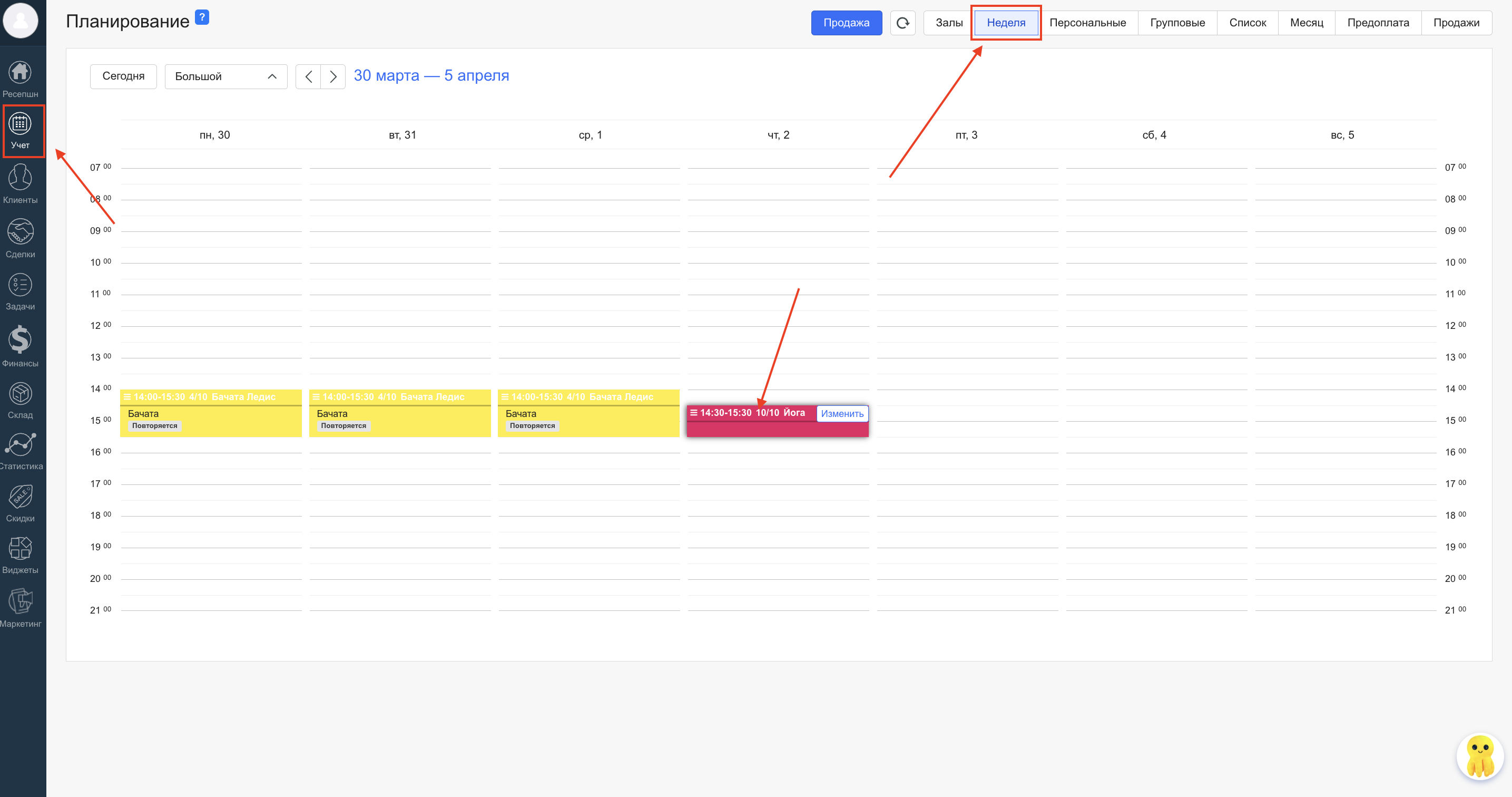Switch to the Месяц tab
Viewport: 1512px width, 797px height.
[x=1306, y=23]
